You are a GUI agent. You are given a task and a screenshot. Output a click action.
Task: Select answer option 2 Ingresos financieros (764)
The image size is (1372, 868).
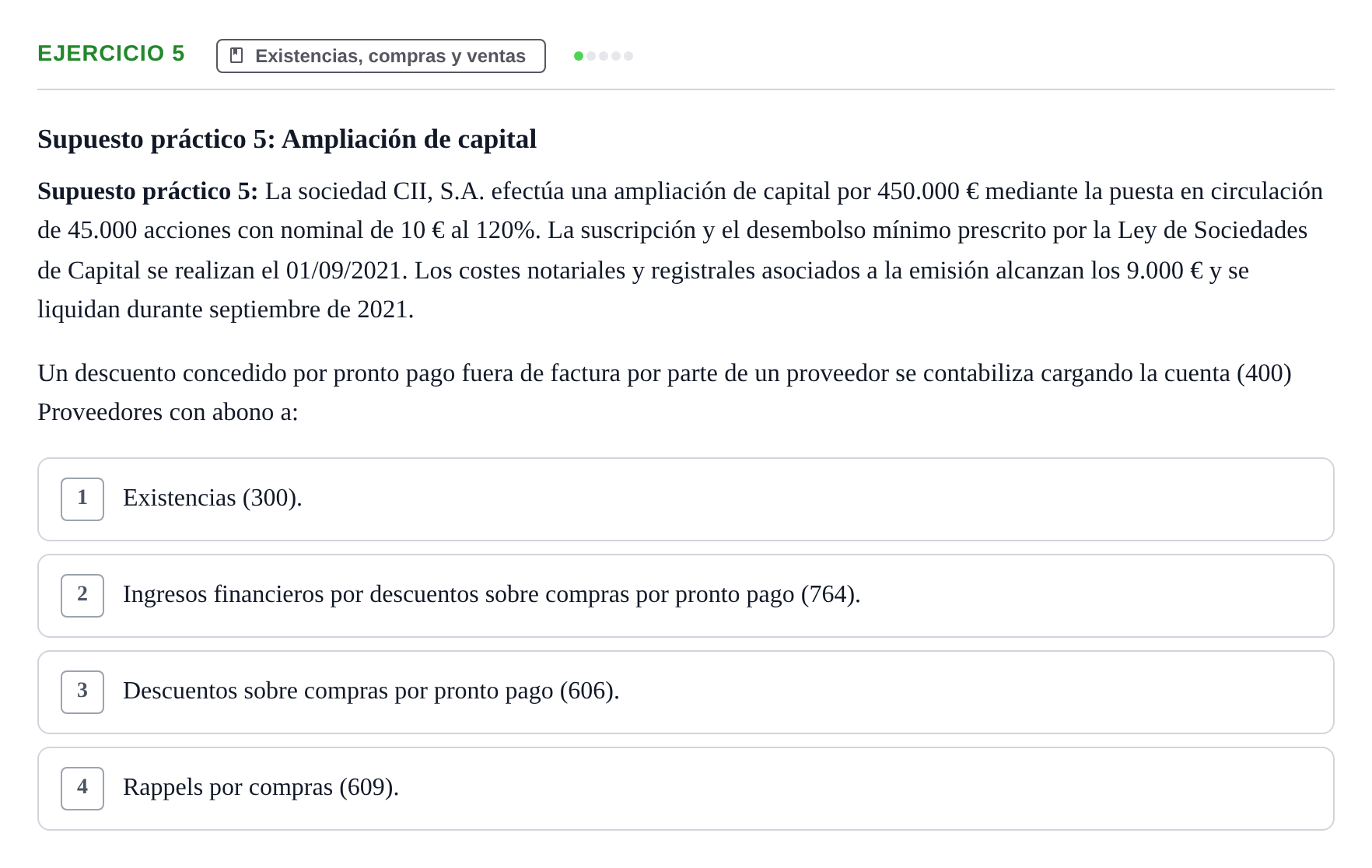click(x=685, y=596)
